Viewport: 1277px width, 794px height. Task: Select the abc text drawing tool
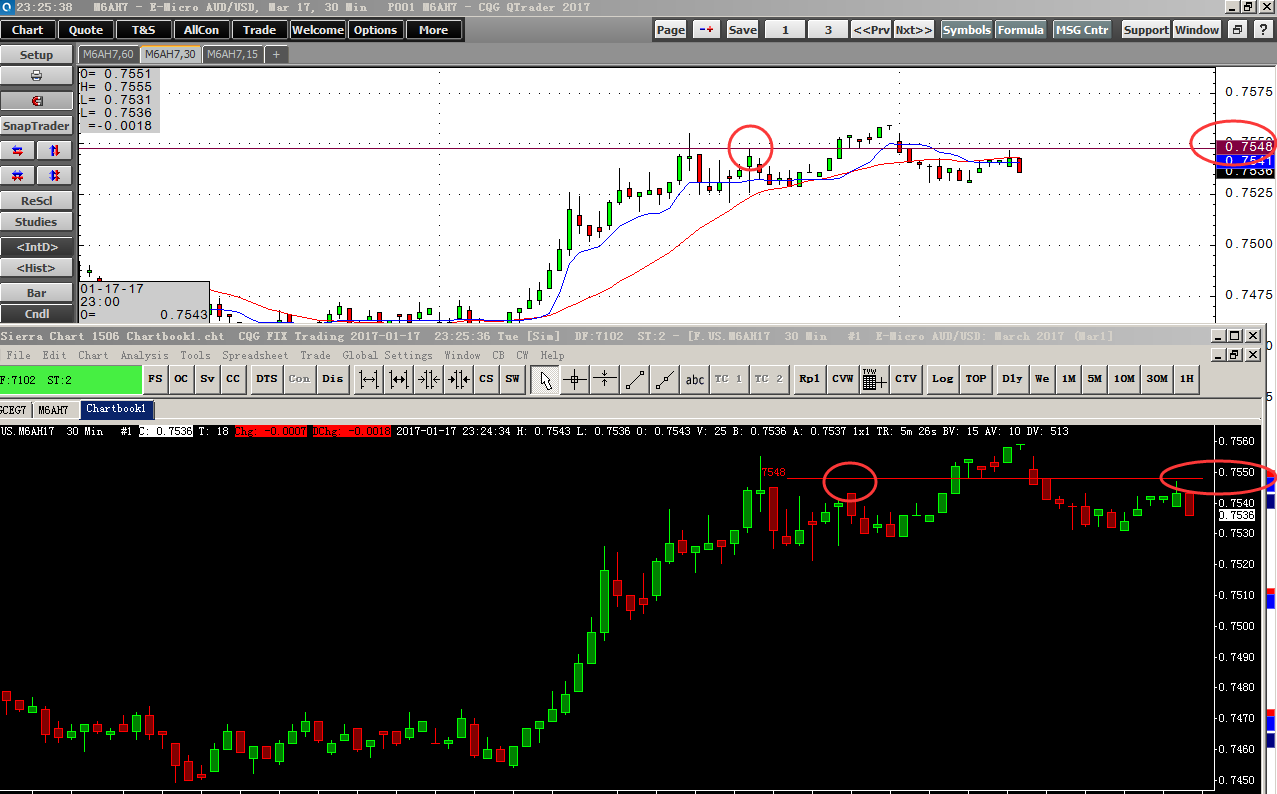tap(695, 379)
